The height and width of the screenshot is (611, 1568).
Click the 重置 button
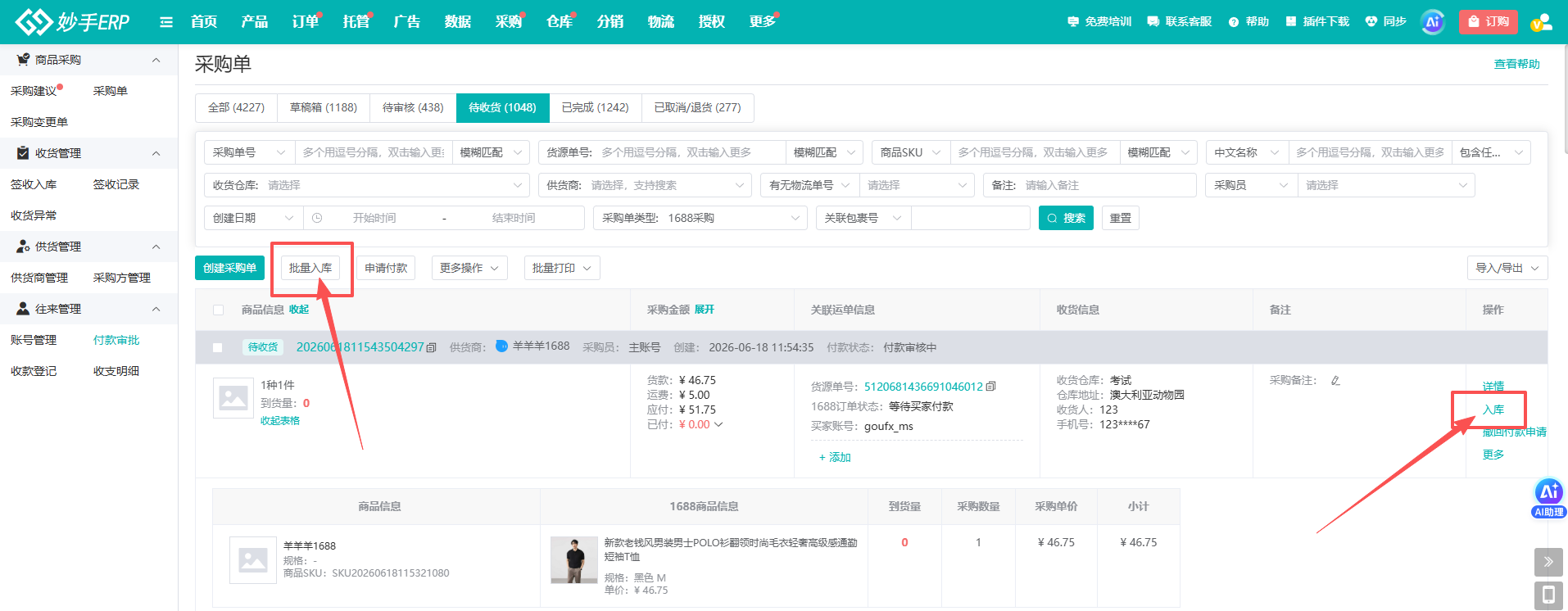(x=1121, y=218)
